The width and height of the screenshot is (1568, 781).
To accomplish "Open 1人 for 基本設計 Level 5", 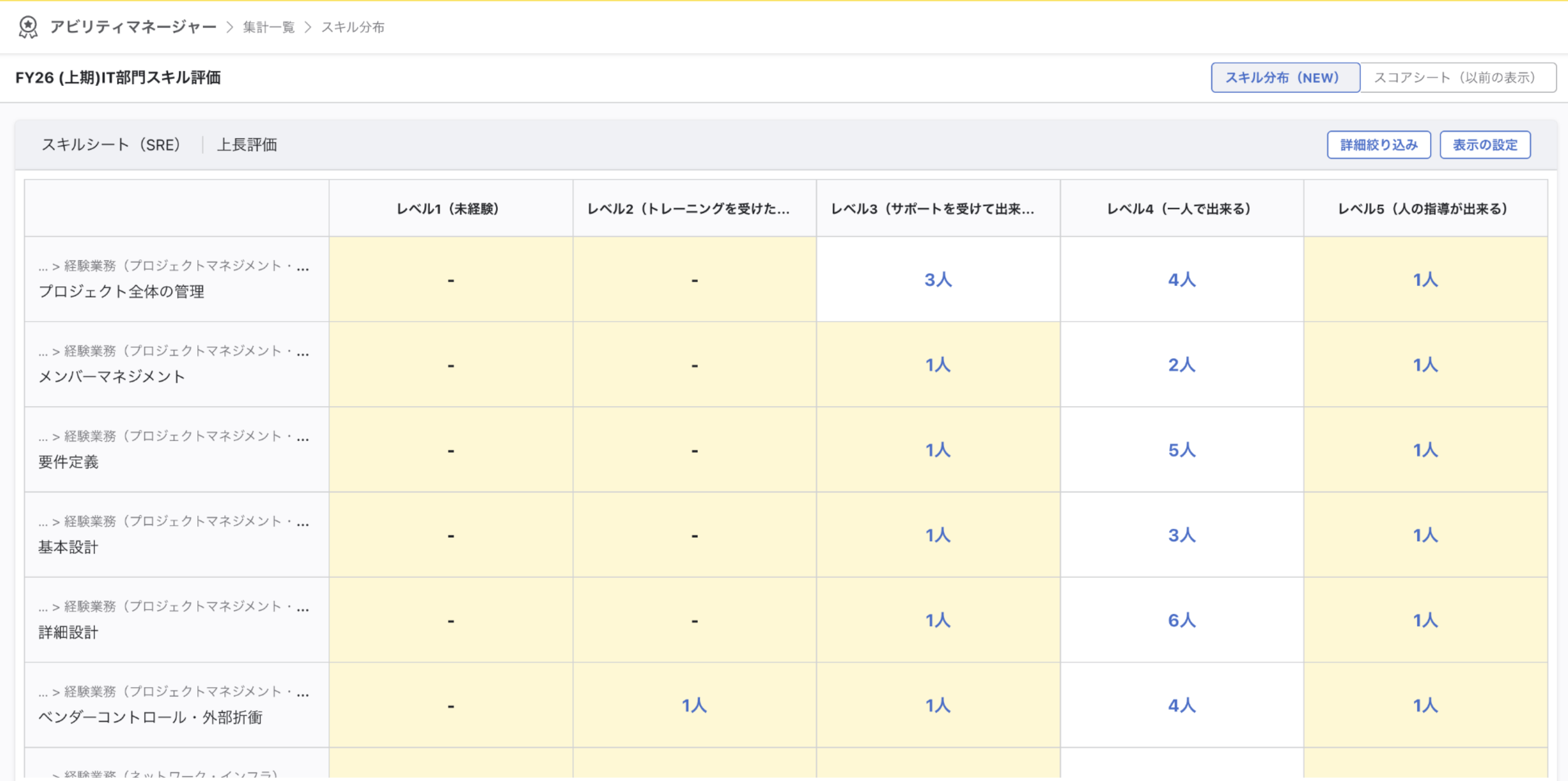I will [1426, 535].
